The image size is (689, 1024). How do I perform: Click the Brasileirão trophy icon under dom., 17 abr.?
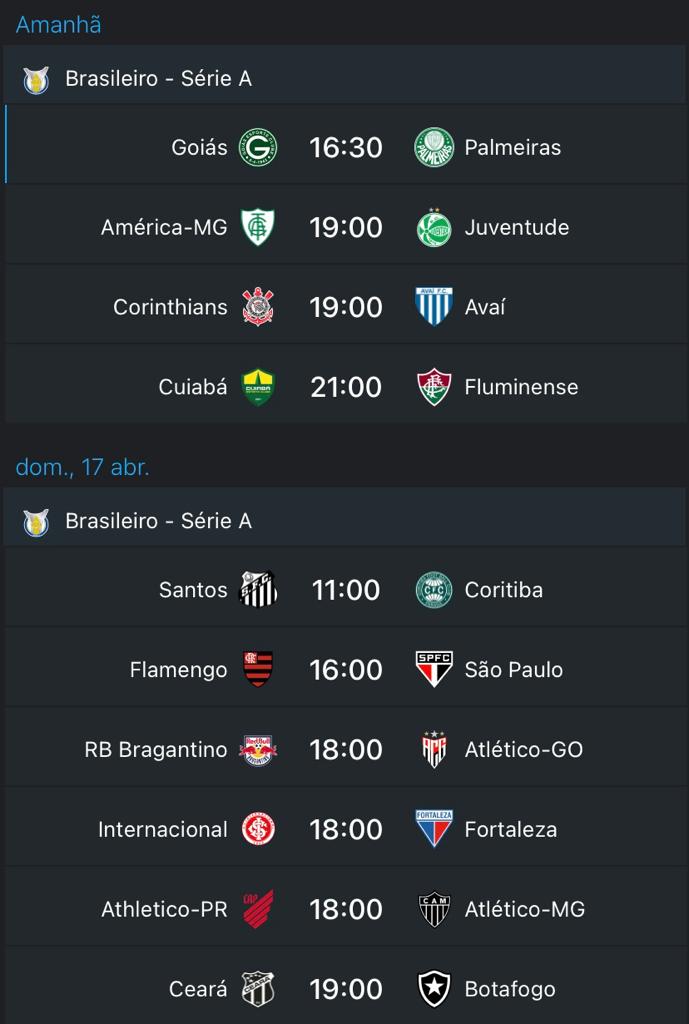click(36, 522)
